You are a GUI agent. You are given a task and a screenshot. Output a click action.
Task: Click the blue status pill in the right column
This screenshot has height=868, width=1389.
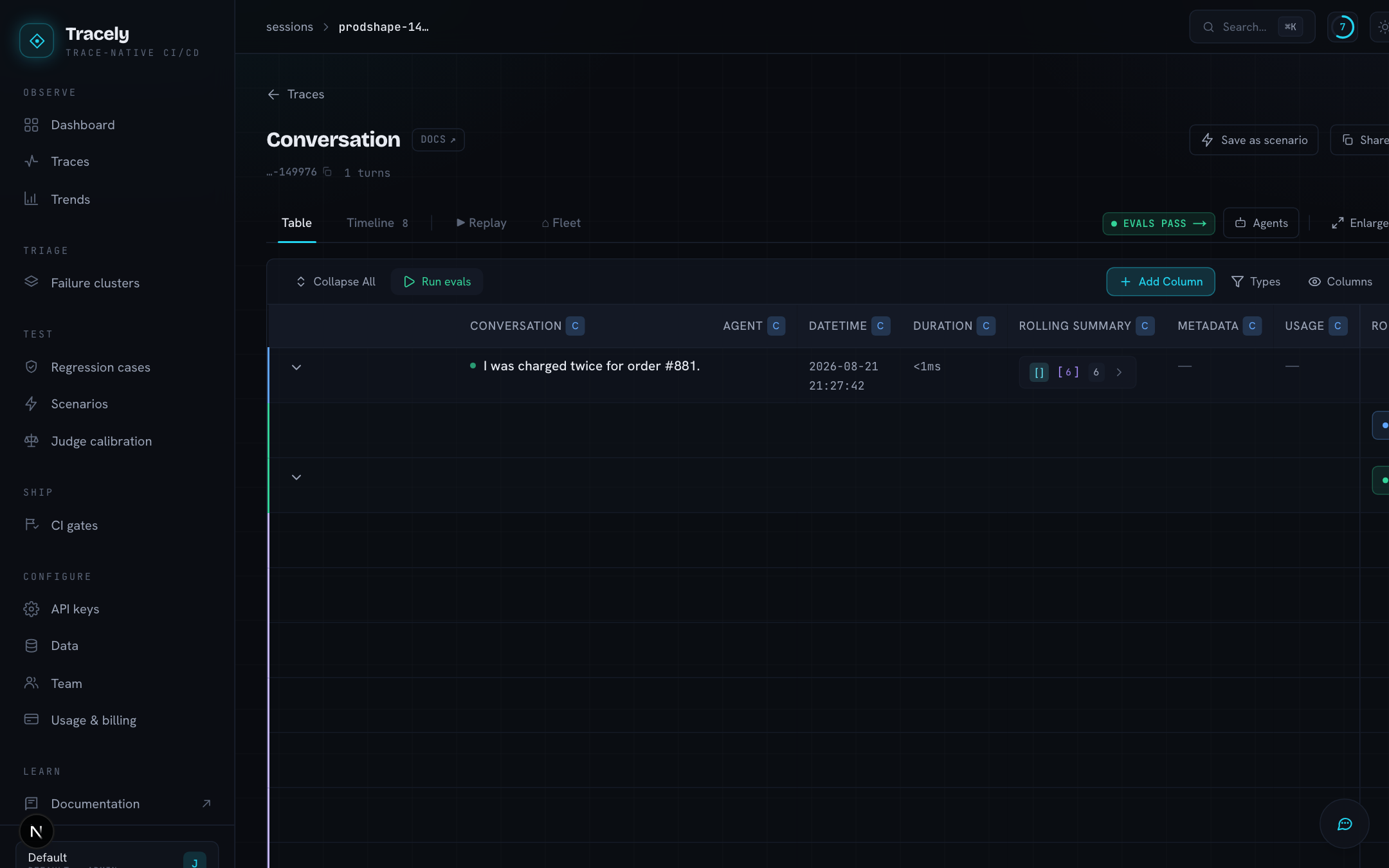(x=1381, y=425)
